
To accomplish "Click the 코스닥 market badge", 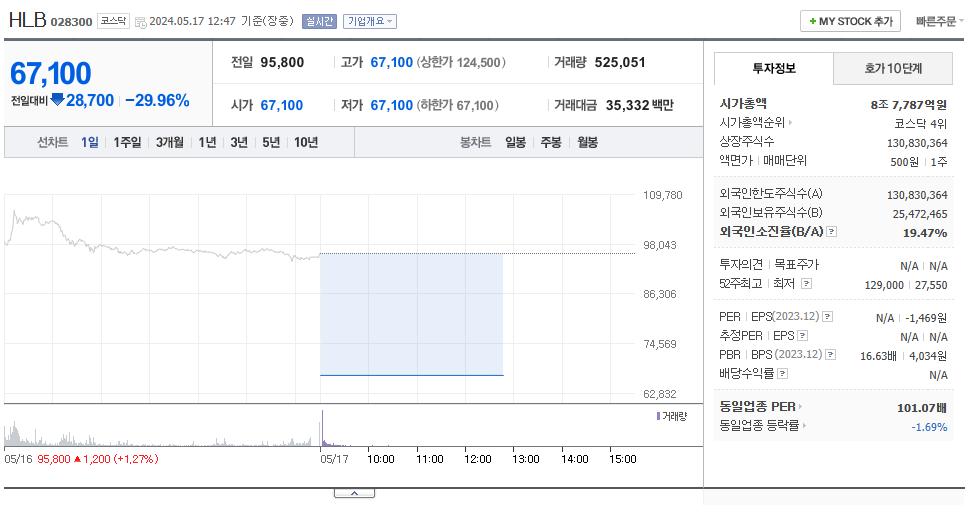I will [x=113, y=21].
